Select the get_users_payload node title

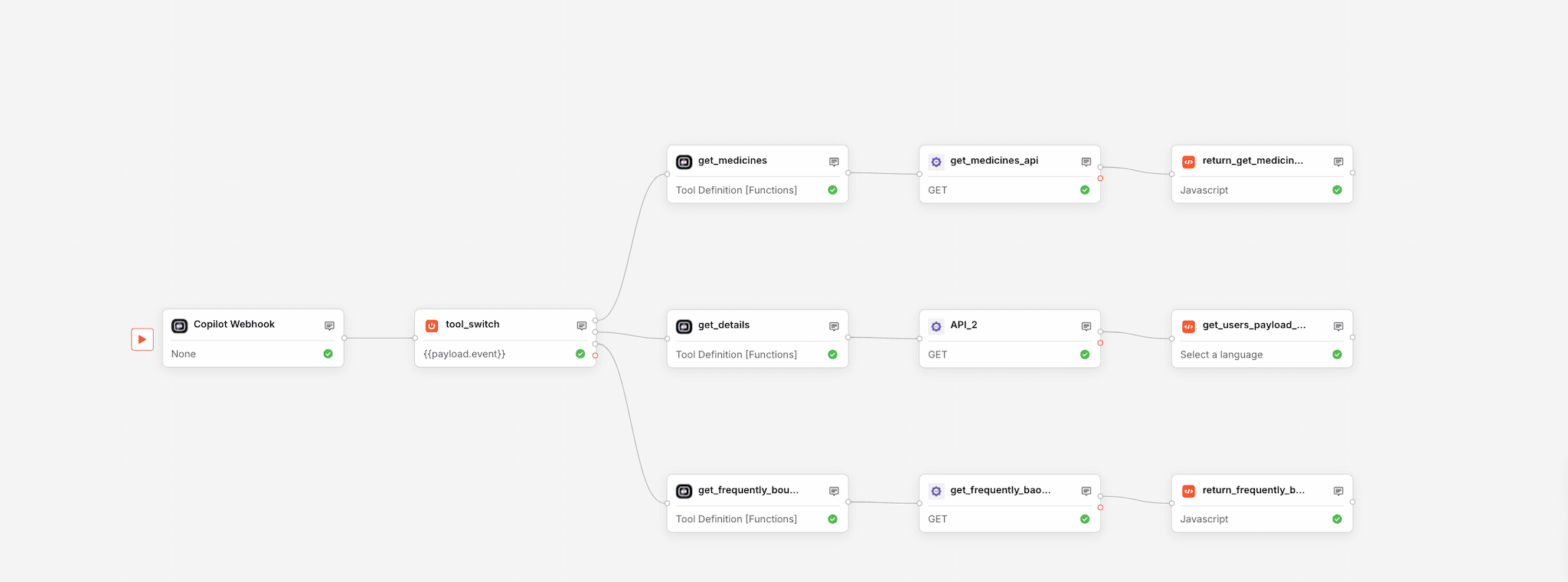(x=1253, y=325)
